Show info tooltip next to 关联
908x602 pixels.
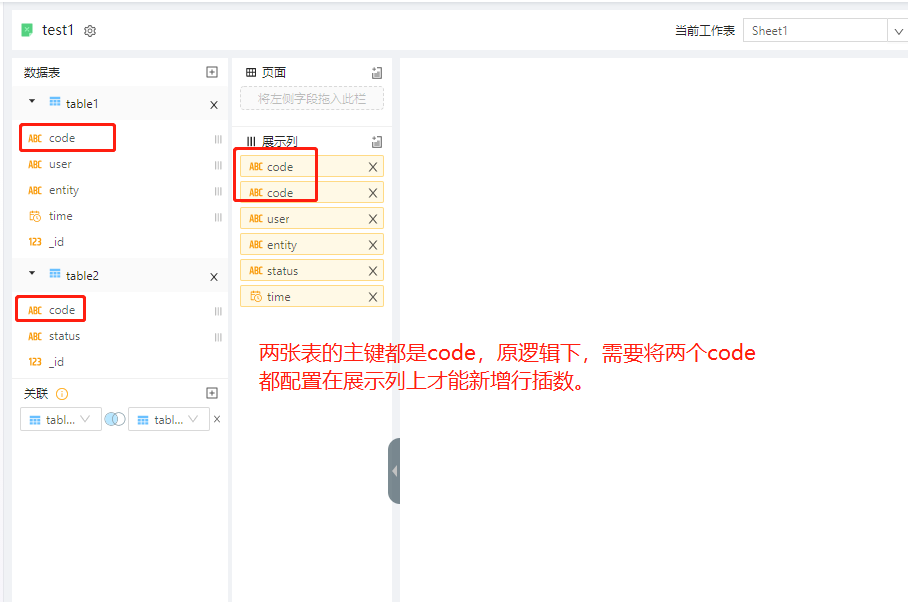[x=62, y=394]
